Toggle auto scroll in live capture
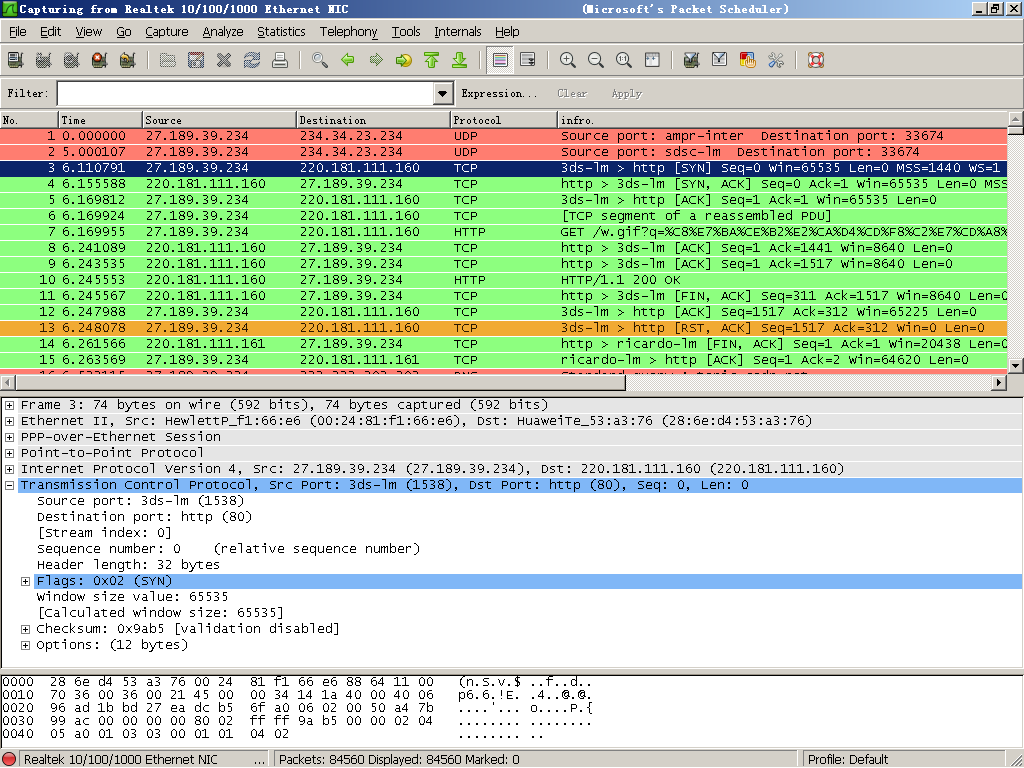This screenshot has height=768, width=1024. 528,60
